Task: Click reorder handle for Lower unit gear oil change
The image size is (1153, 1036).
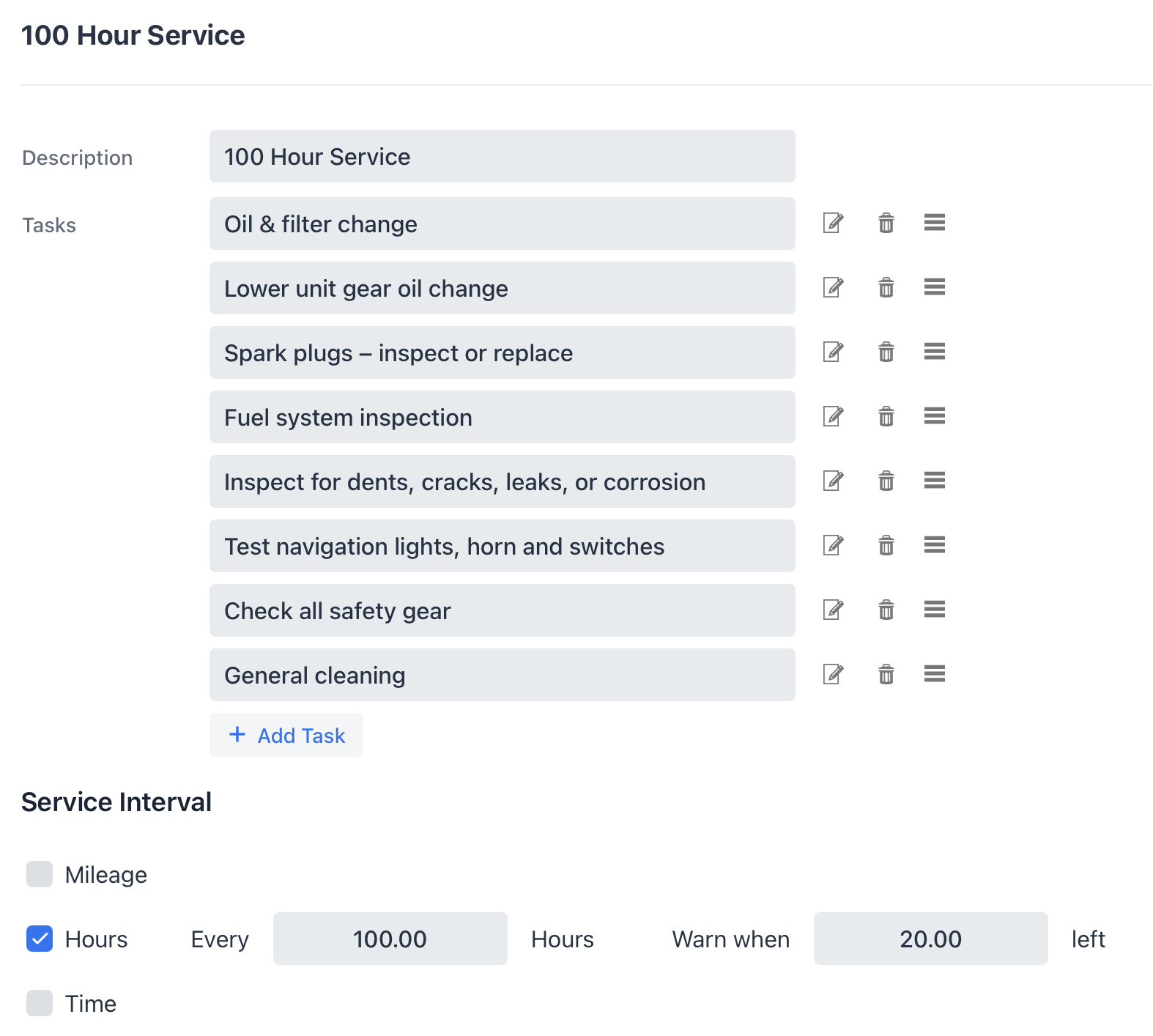Action: point(935,286)
